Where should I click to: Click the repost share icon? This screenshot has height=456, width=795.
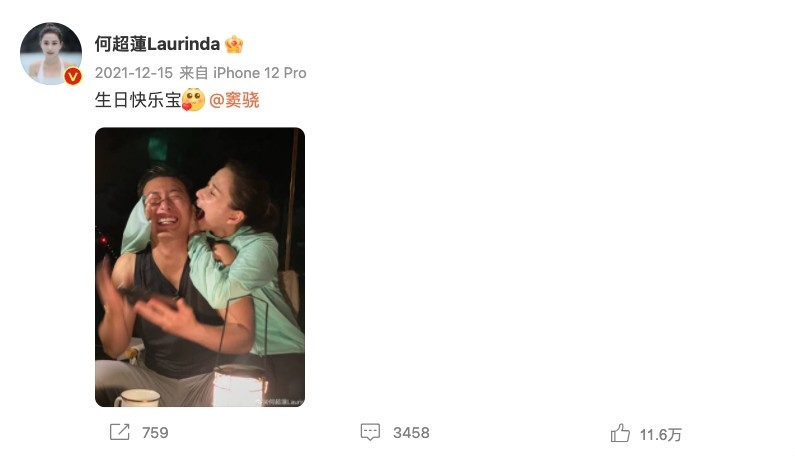click(x=120, y=432)
